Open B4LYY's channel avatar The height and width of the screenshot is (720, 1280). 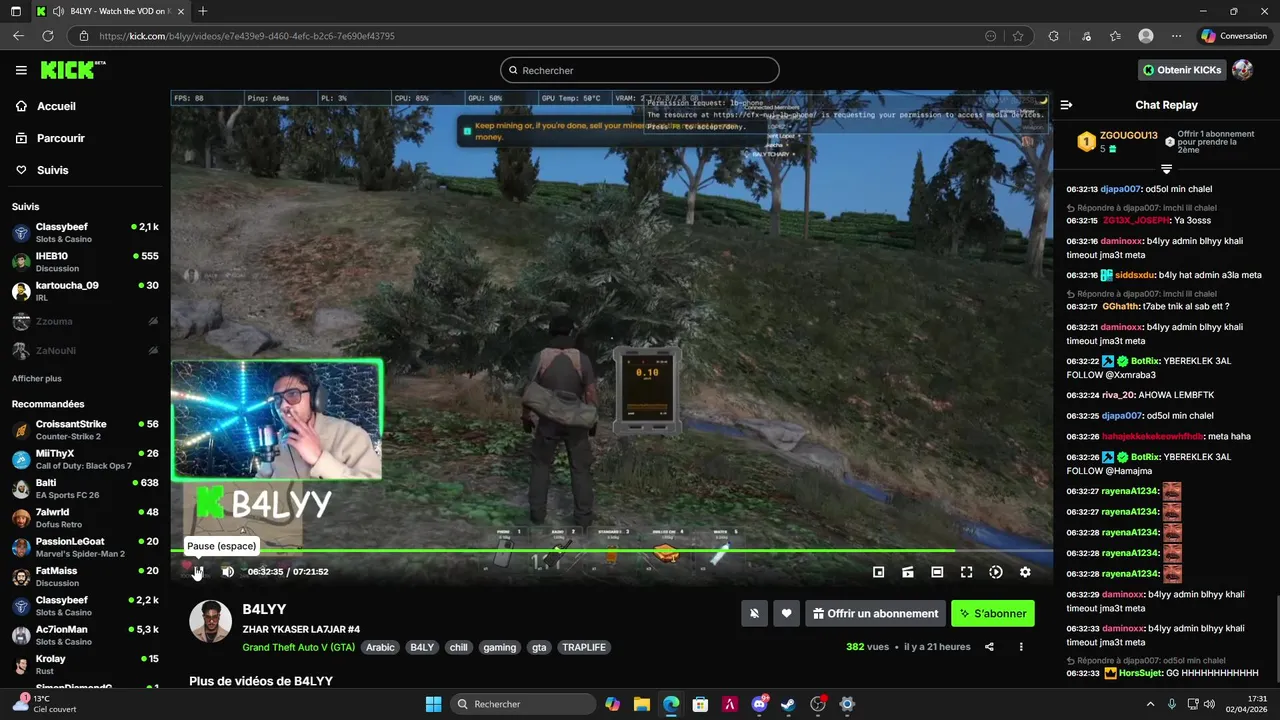coord(211,621)
